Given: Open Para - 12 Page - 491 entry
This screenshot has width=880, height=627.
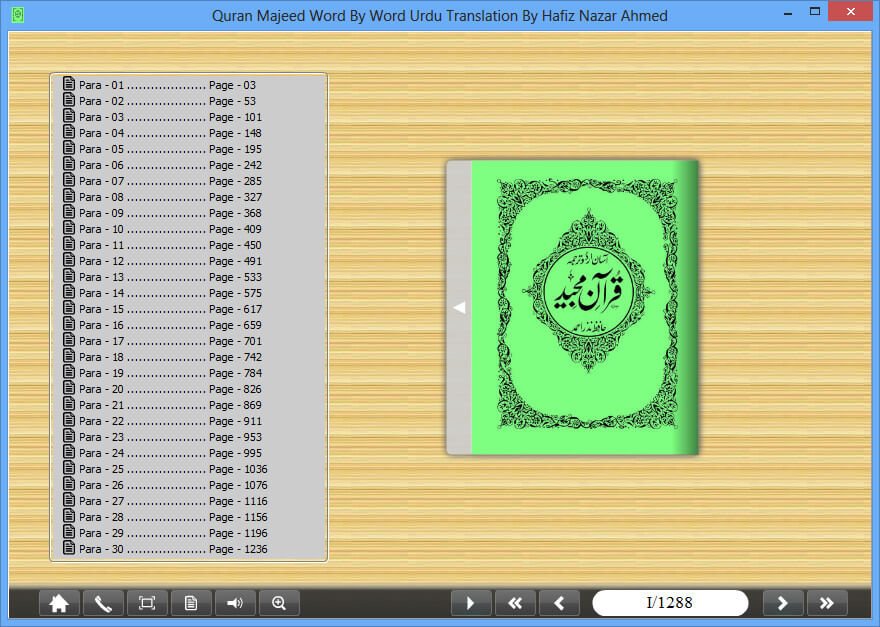Looking at the screenshot, I should [162, 261].
